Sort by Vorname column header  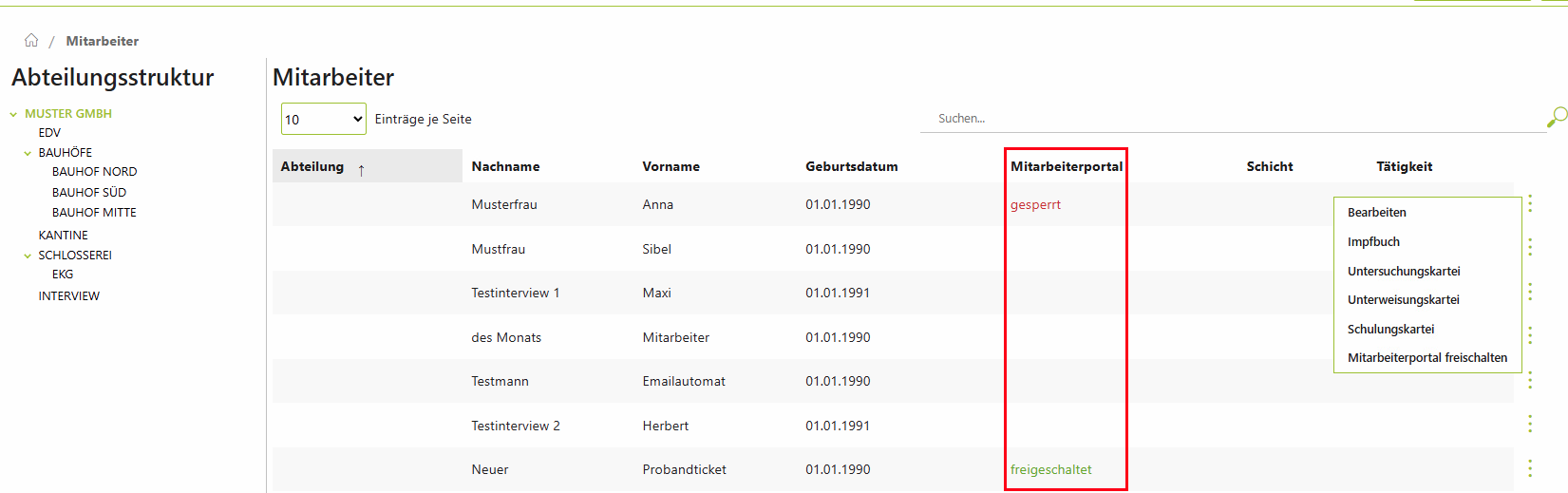tap(671, 166)
